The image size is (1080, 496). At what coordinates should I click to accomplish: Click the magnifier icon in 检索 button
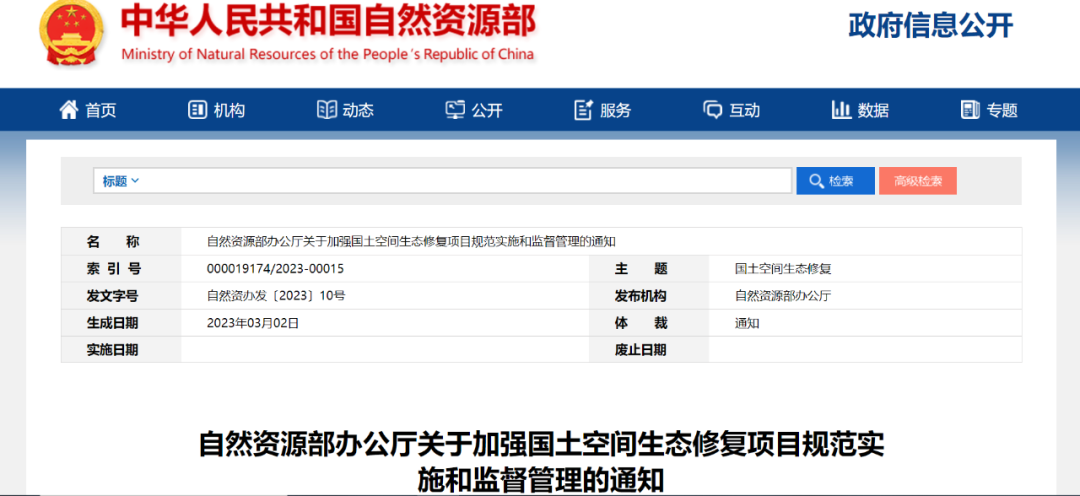tap(815, 181)
